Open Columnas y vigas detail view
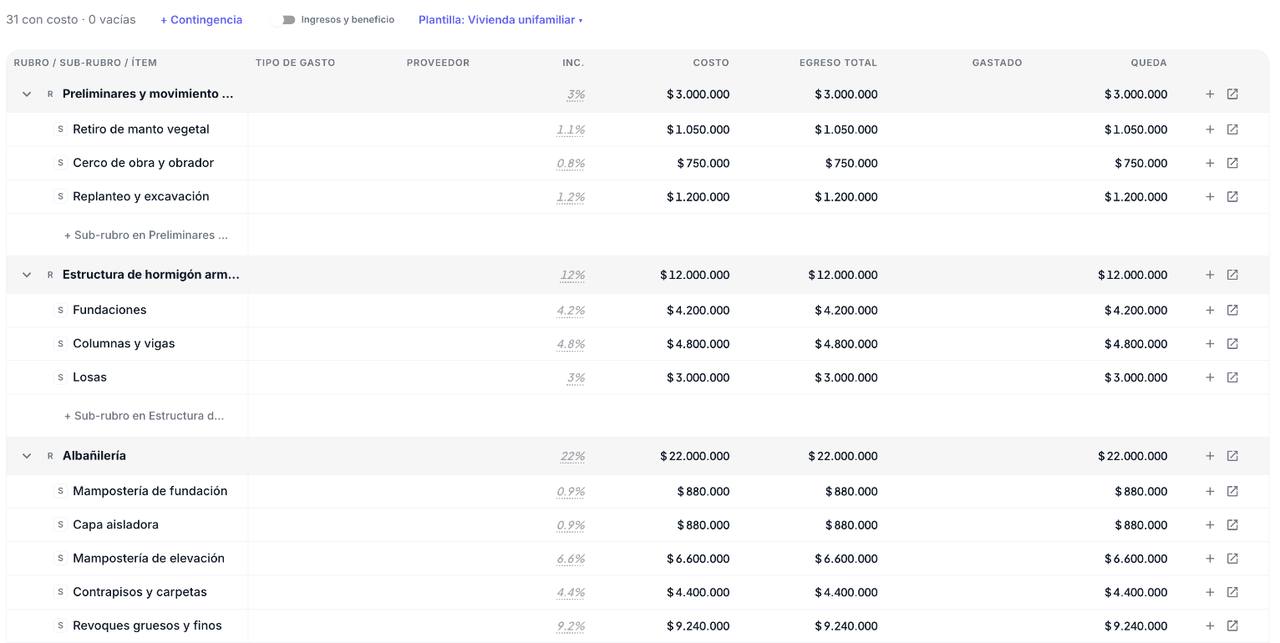1280x643 pixels. [x=1232, y=344]
